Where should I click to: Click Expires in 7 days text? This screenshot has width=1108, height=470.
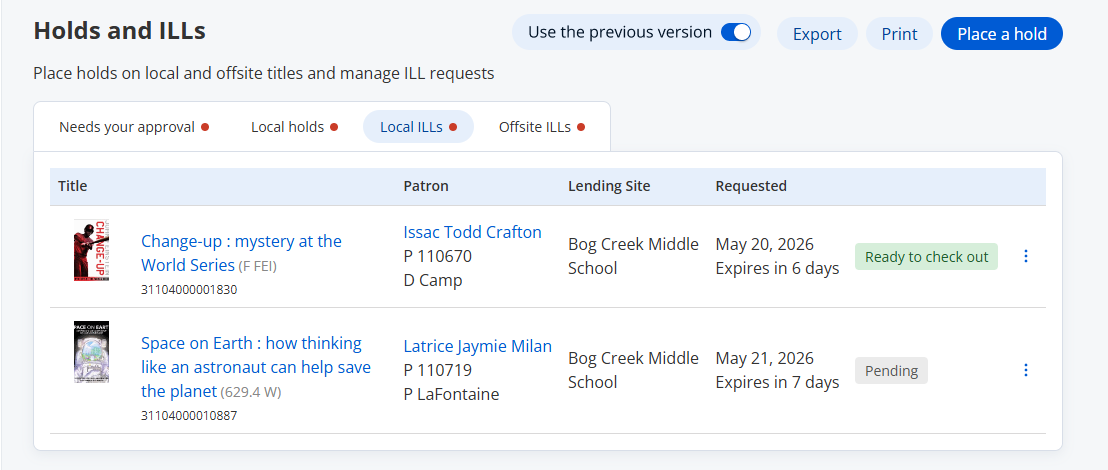click(x=777, y=382)
